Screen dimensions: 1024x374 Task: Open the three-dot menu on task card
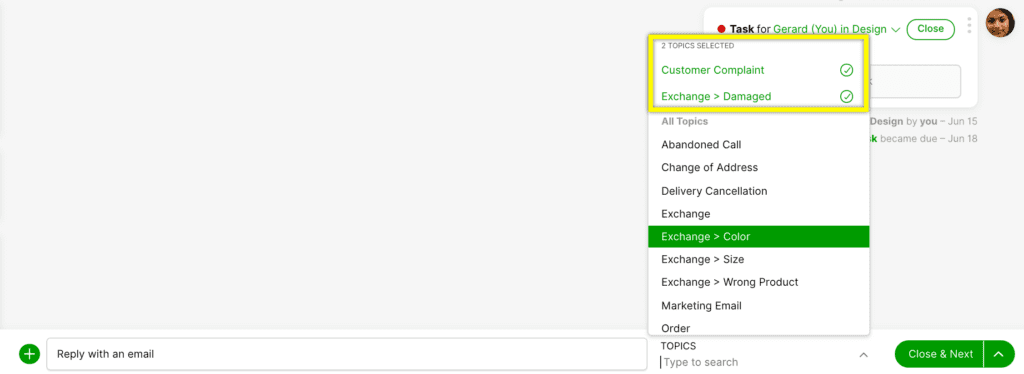969,25
